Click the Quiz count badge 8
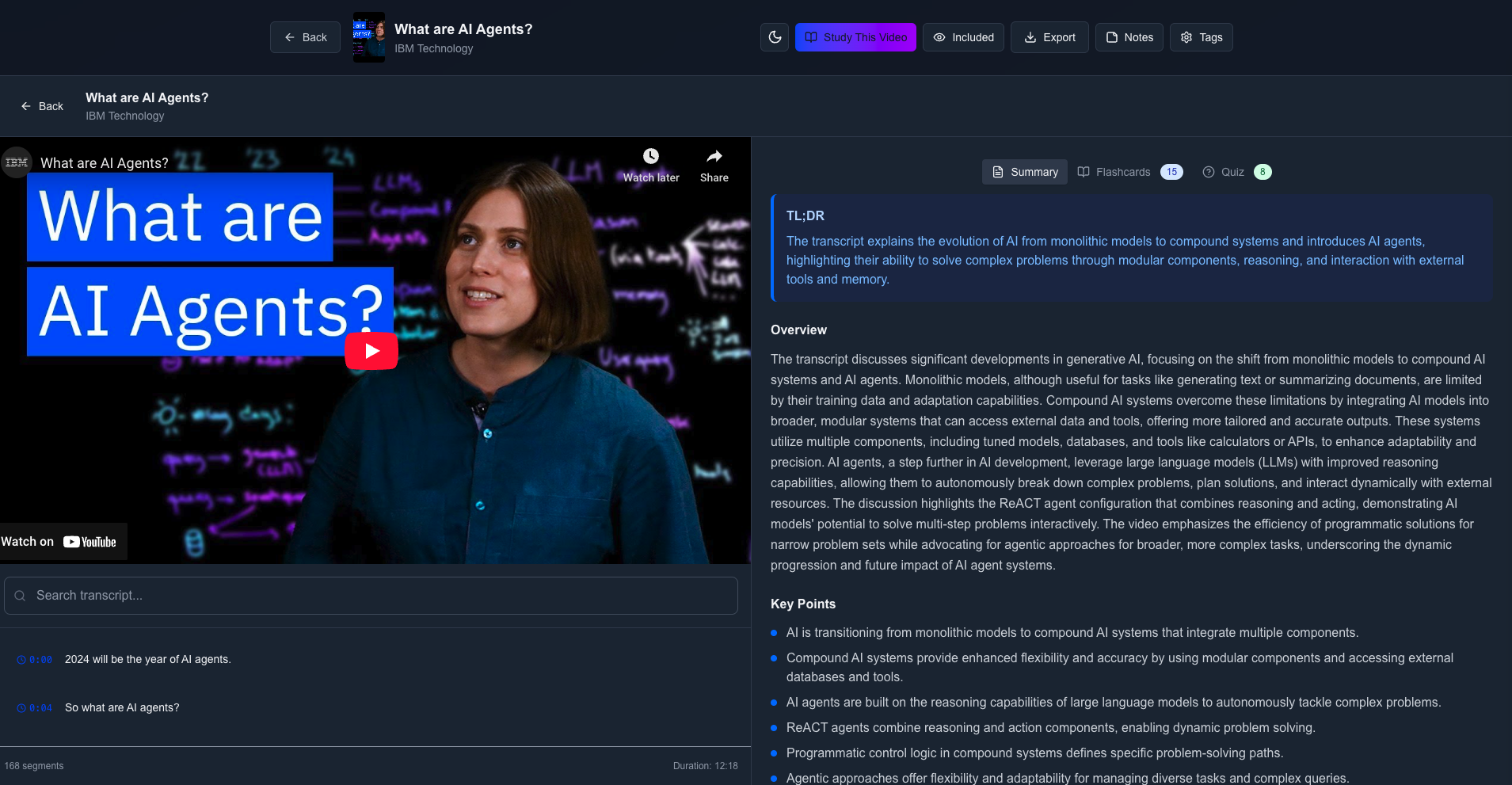 (1263, 172)
